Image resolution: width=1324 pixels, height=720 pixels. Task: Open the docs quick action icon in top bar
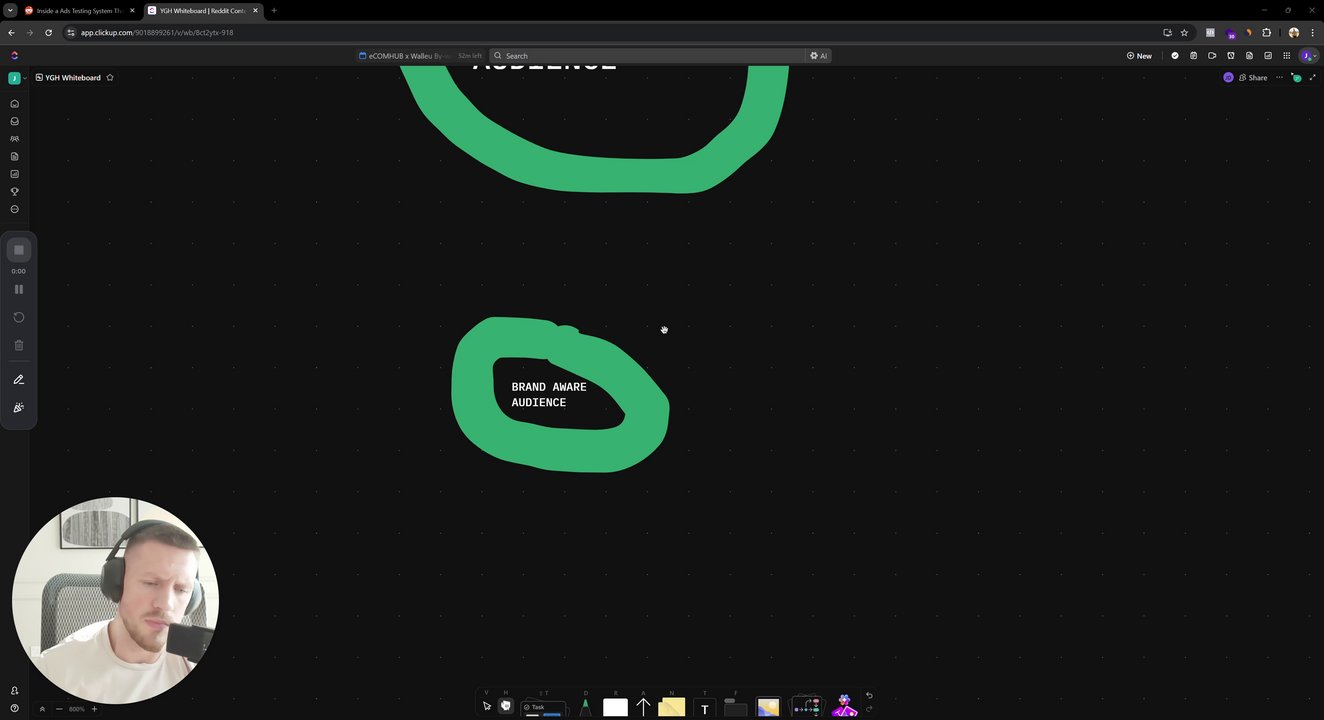click(x=1249, y=56)
